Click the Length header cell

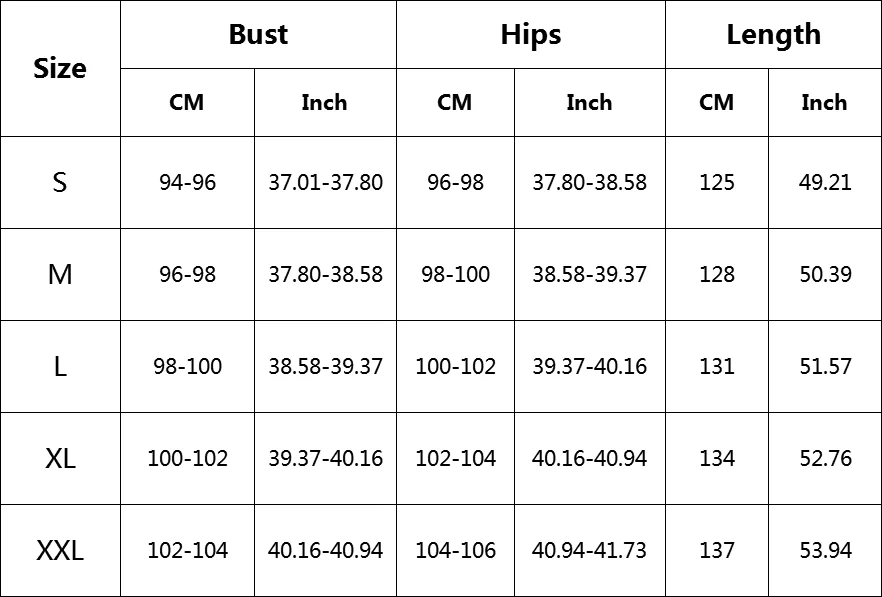pyautogui.click(x=773, y=34)
